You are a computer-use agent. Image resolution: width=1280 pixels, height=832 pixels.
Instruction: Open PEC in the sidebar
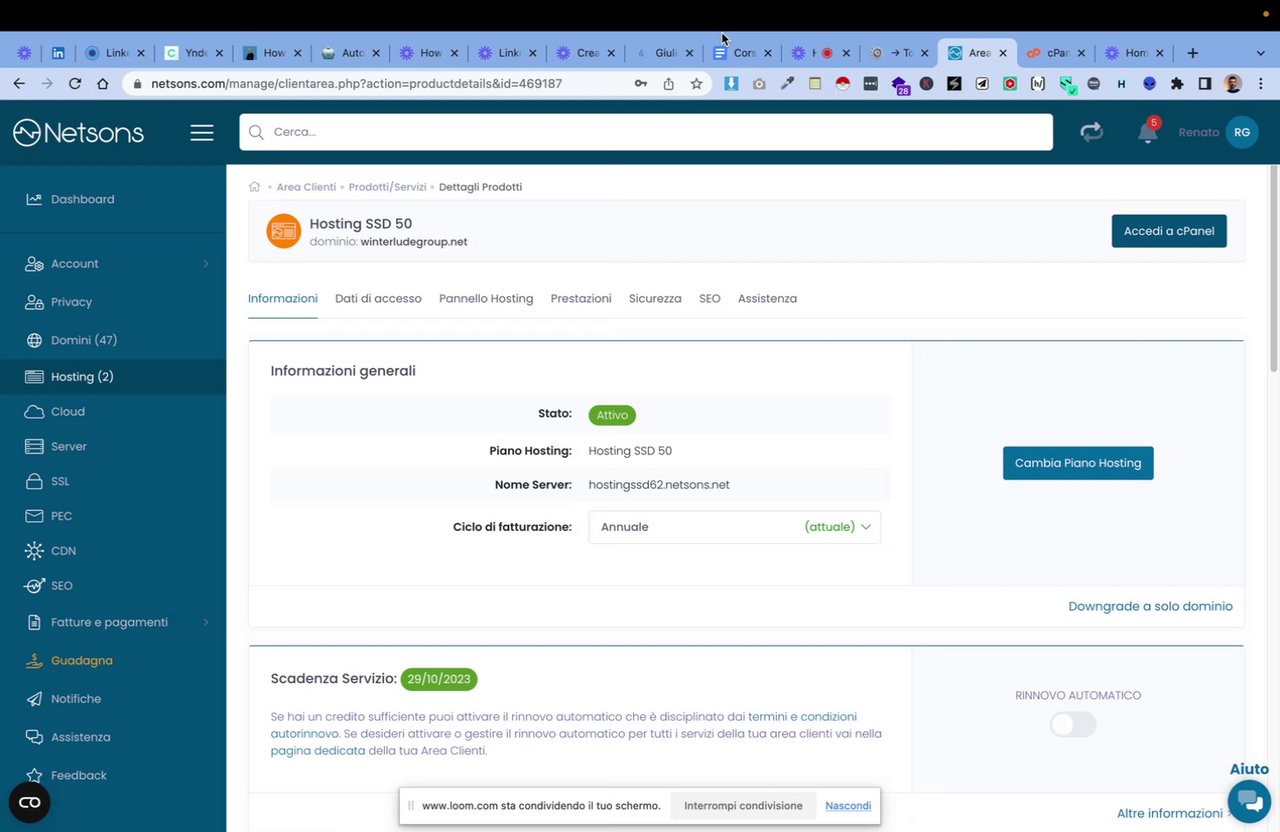(x=61, y=516)
